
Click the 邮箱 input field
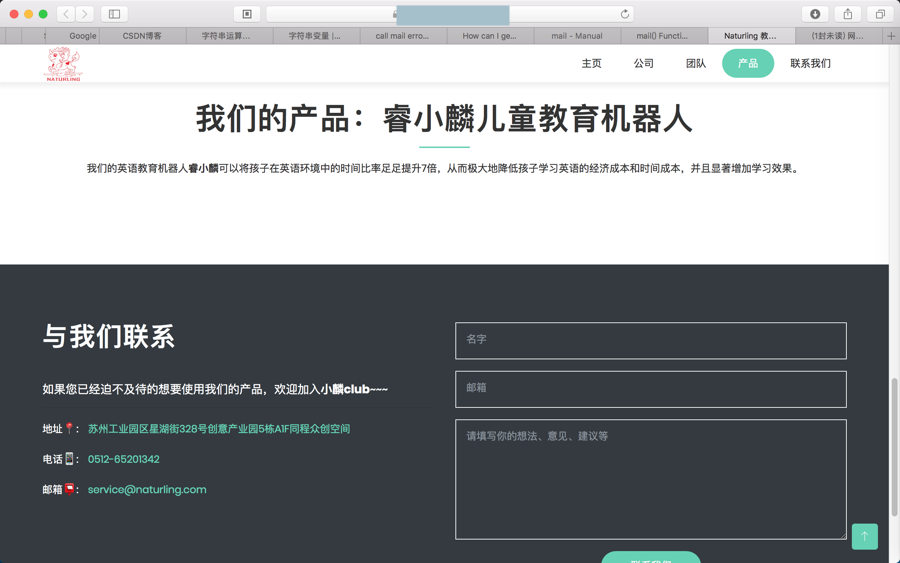tap(651, 389)
